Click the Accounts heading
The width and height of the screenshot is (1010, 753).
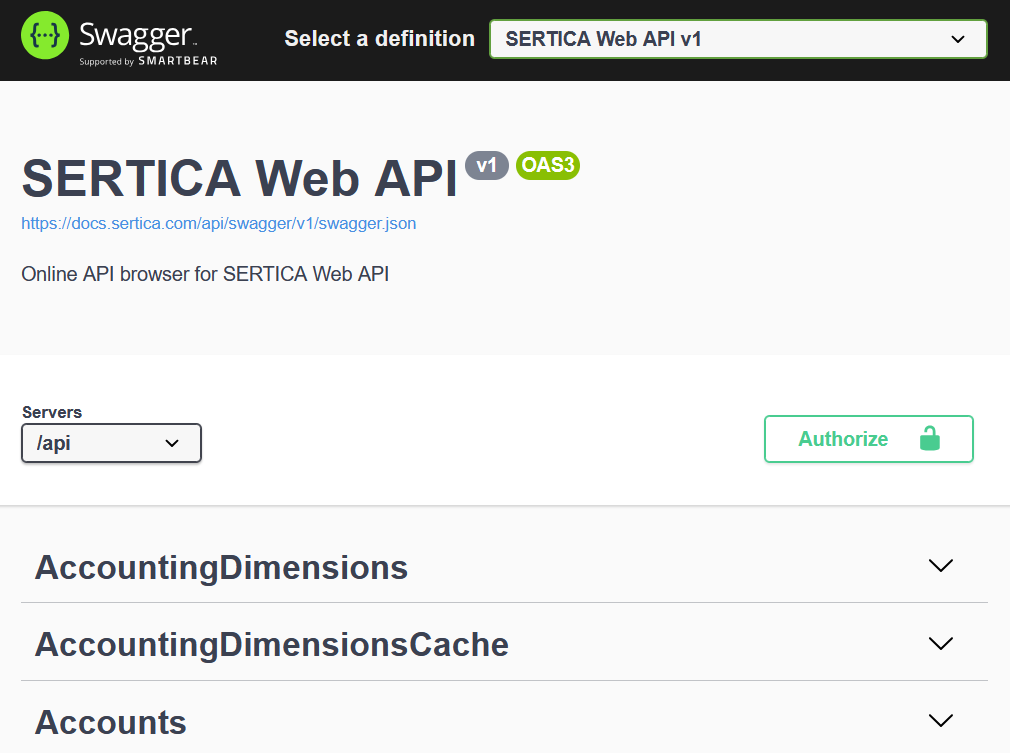click(110, 722)
